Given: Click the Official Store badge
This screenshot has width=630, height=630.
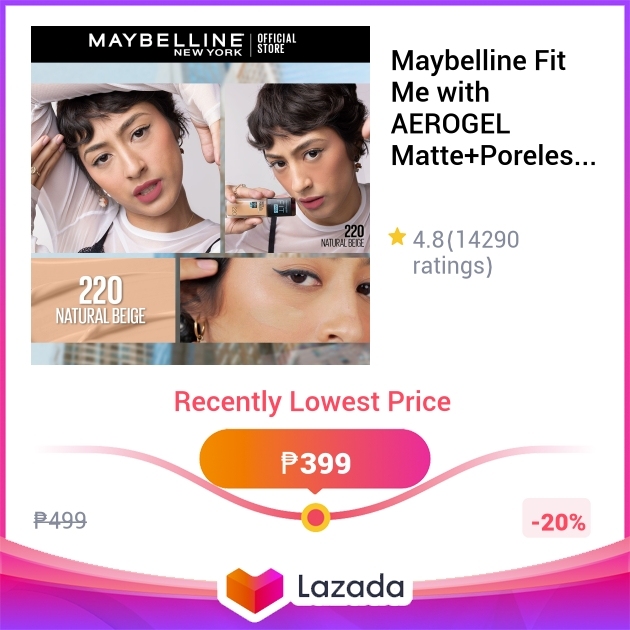Looking at the screenshot, I should pos(276,44).
